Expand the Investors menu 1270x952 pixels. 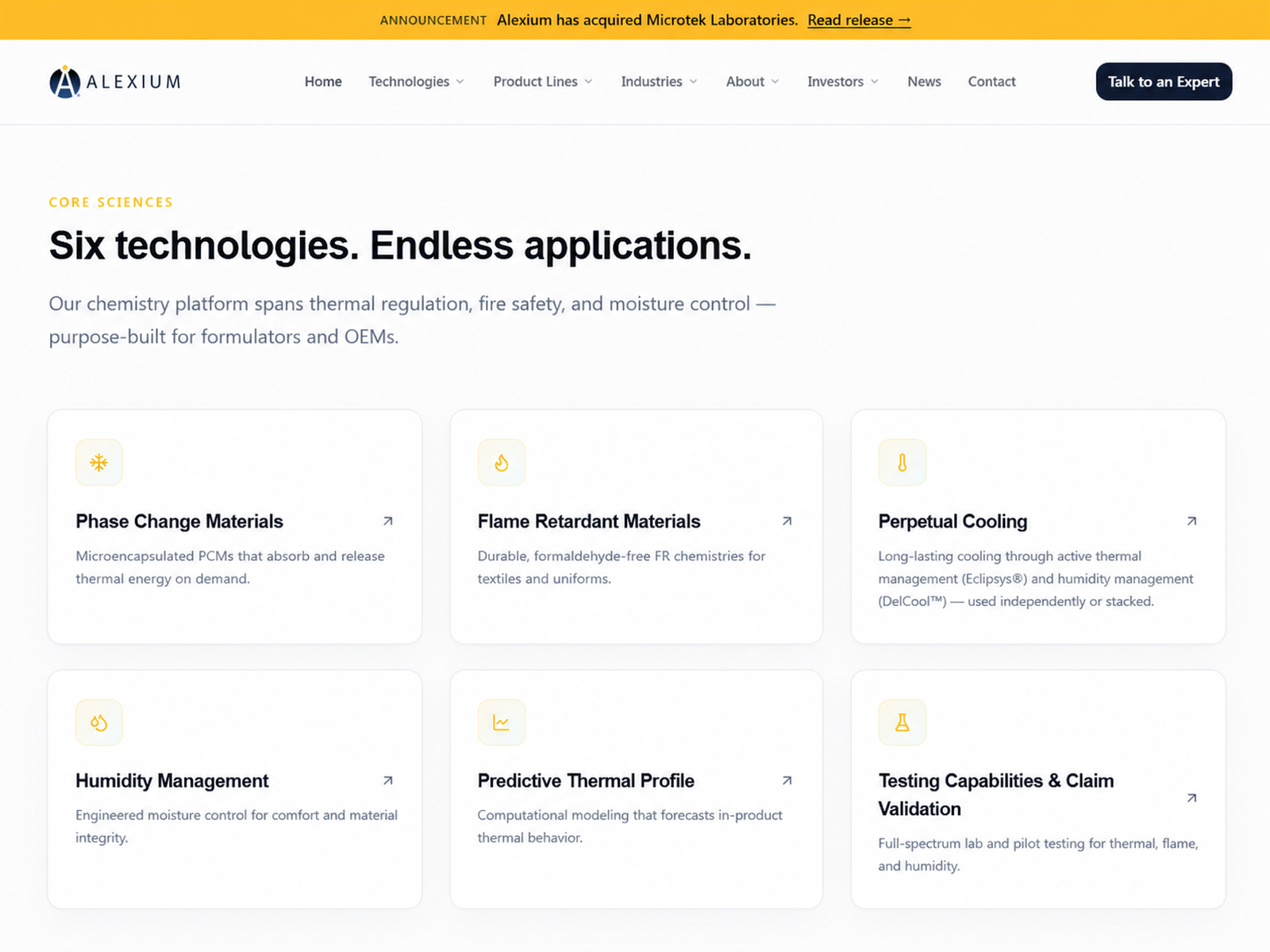pos(843,82)
